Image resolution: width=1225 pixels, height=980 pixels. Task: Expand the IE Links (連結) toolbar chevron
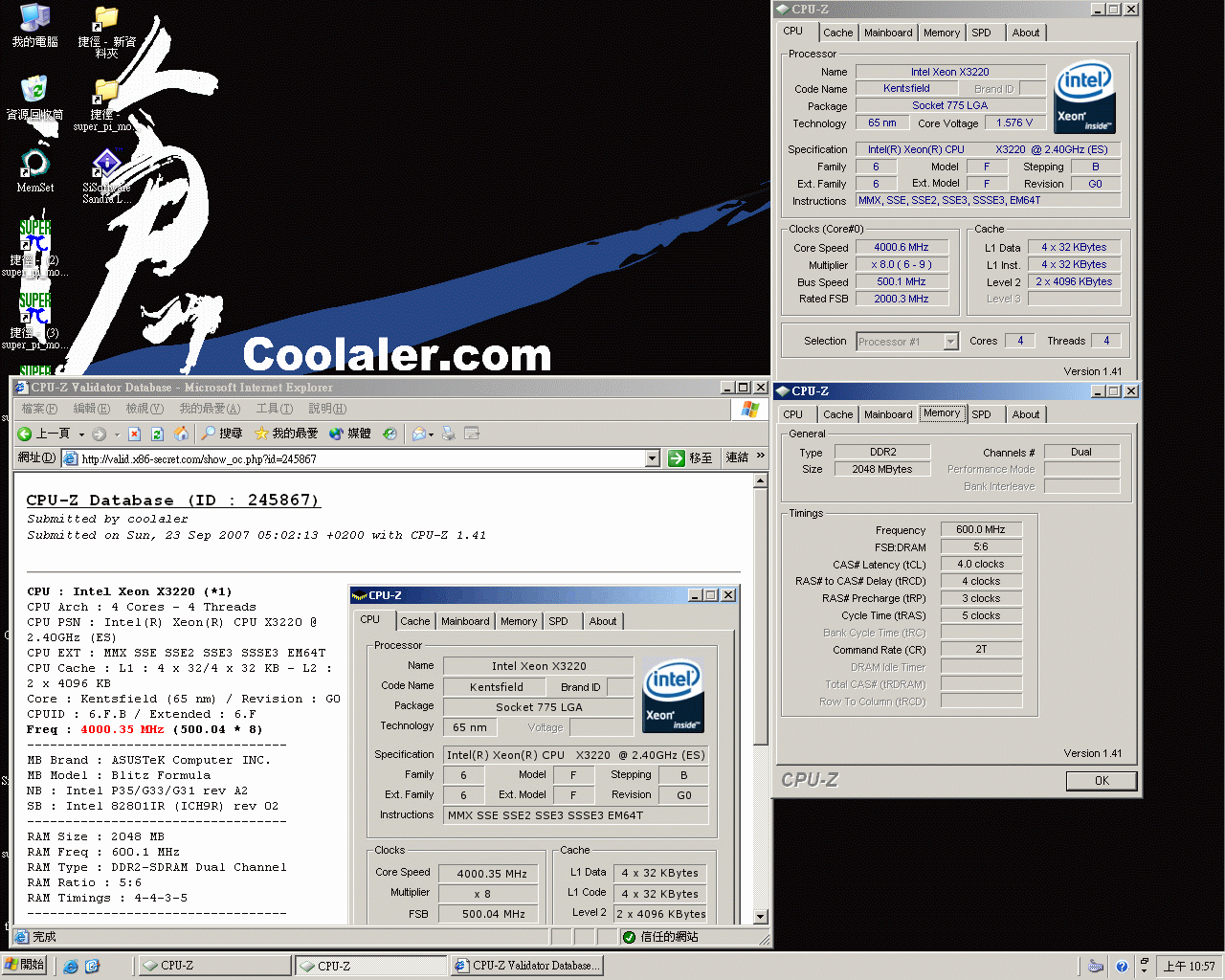click(x=761, y=457)
